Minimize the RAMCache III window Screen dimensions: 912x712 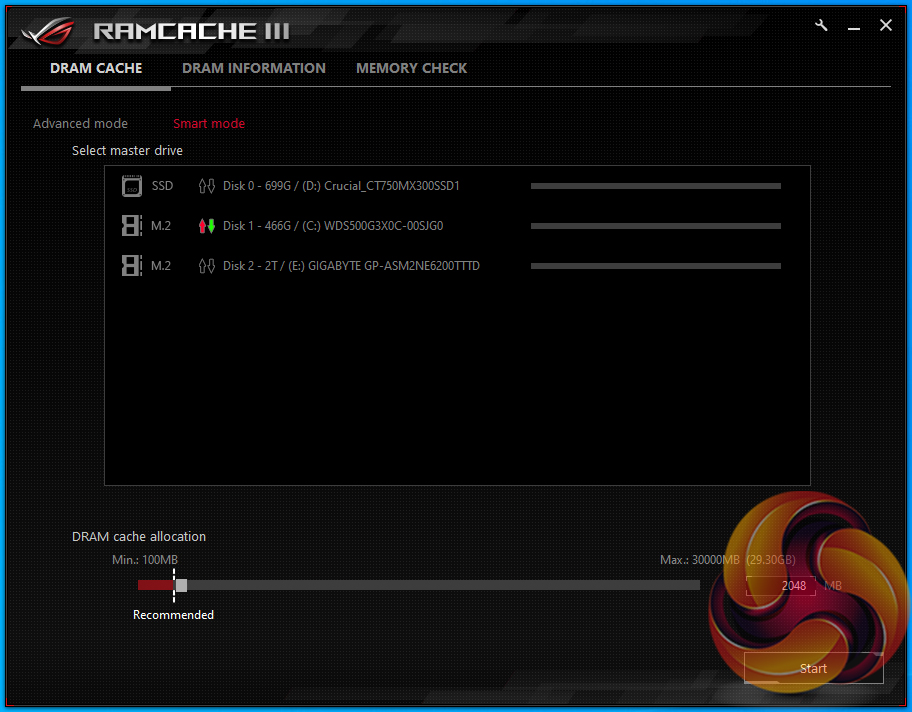854,27
